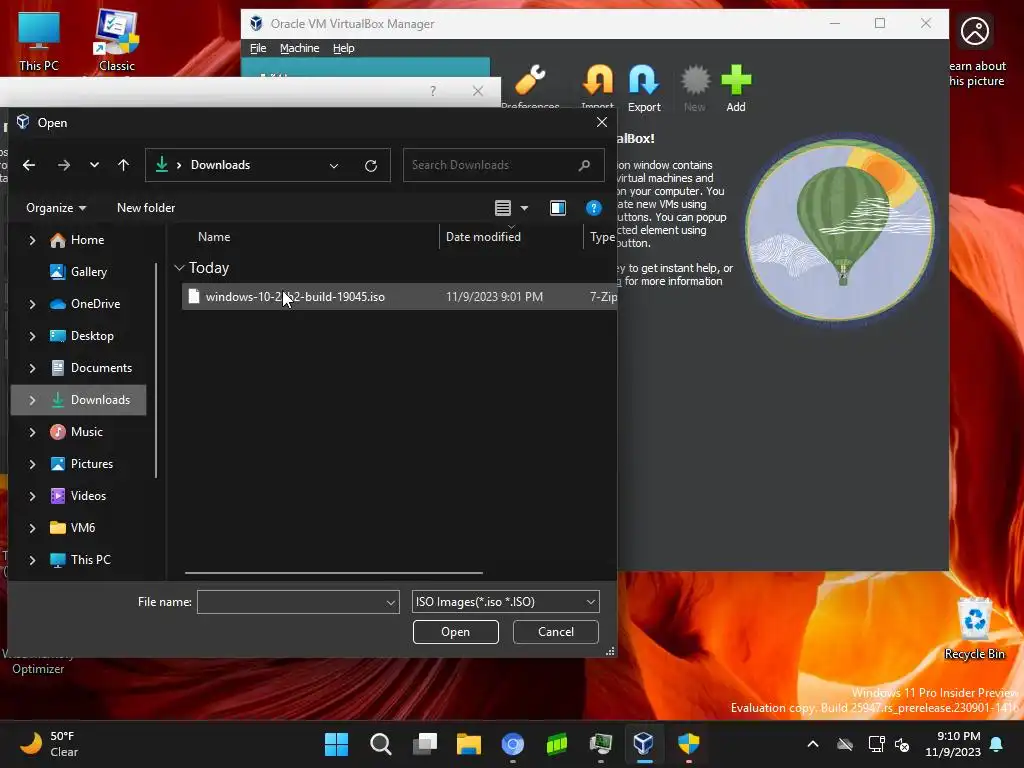This screenshot has height=768, width=1024.
Task: Open the clock and date flyout
Action: click(x=953, y=744)
